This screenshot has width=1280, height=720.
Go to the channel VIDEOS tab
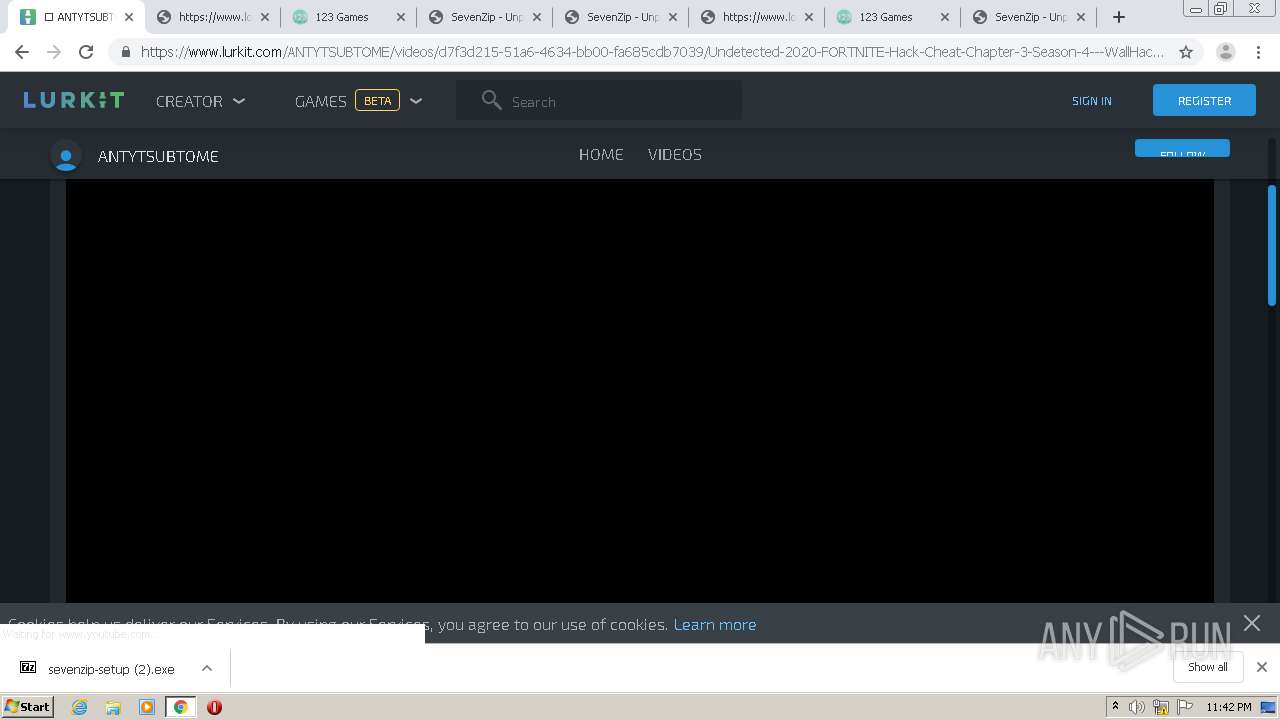(x=675, y=154)
